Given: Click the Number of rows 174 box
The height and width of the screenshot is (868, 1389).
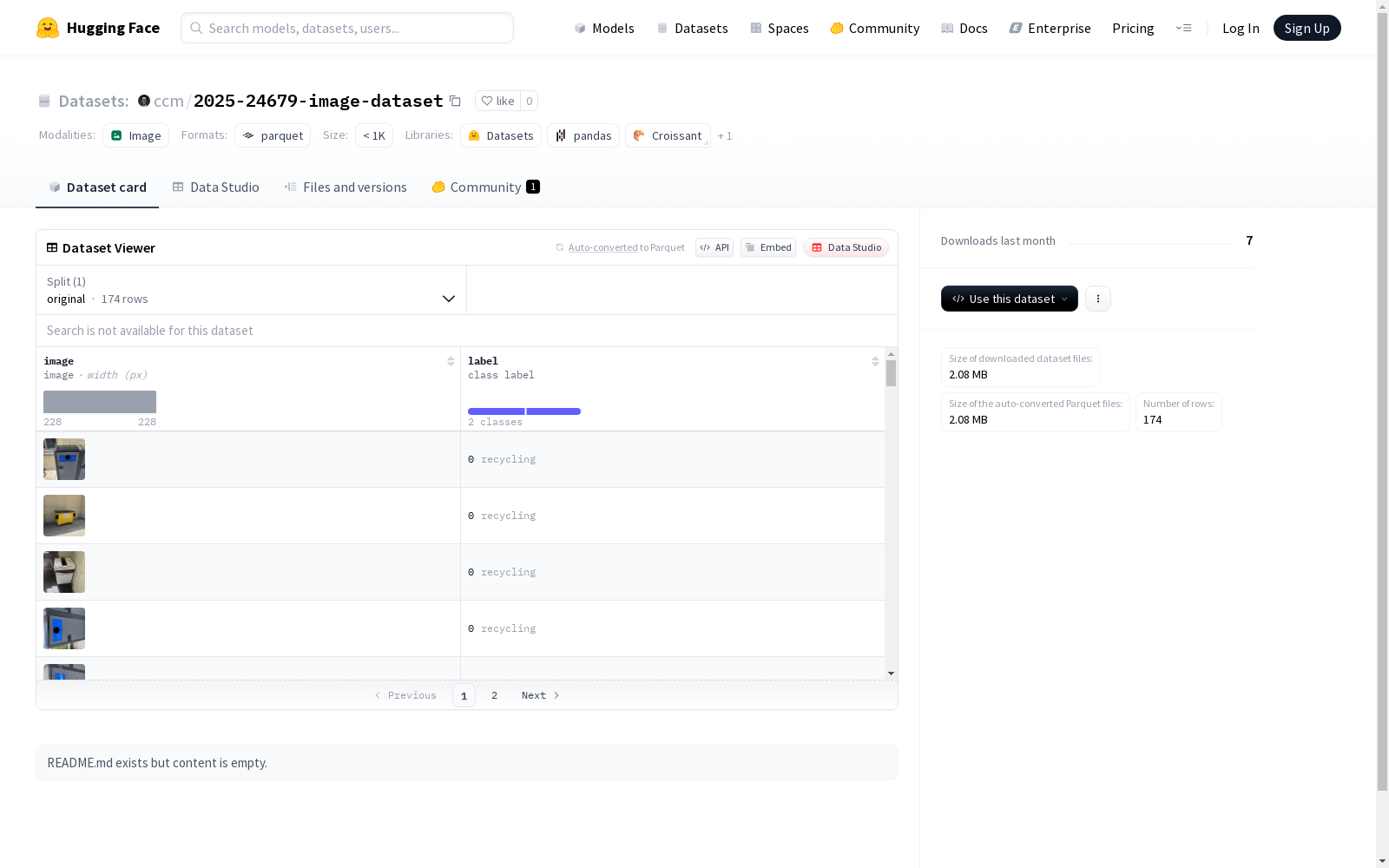Looking at the screenshot, I should 1178,412.
